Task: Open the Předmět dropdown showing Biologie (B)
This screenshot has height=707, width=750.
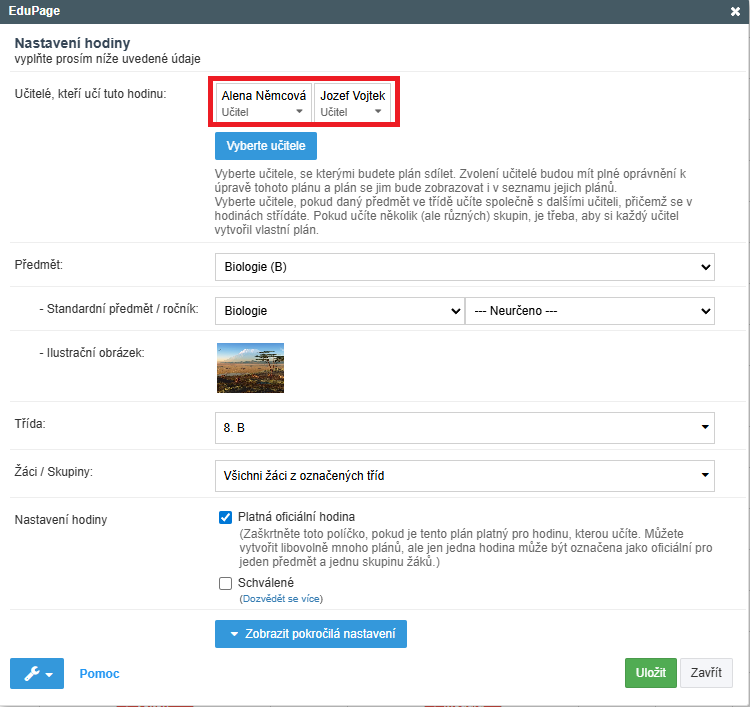Action: coord(464,267)
